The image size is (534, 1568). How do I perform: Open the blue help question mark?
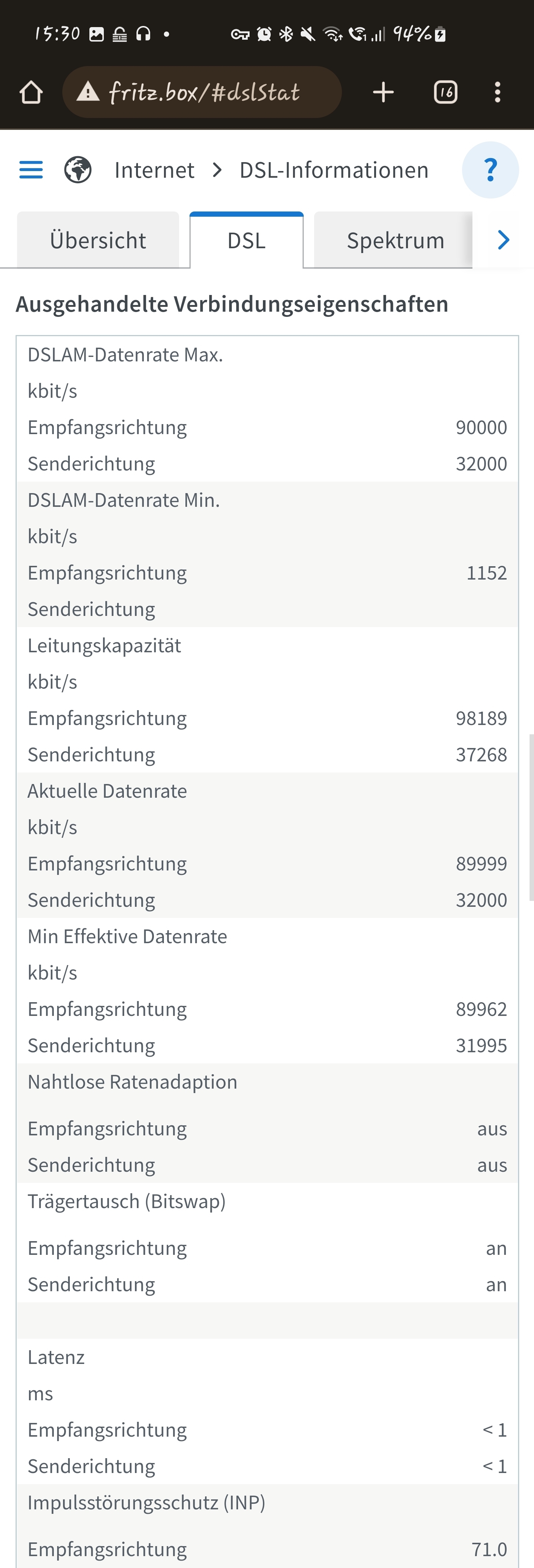pos(490,170)
